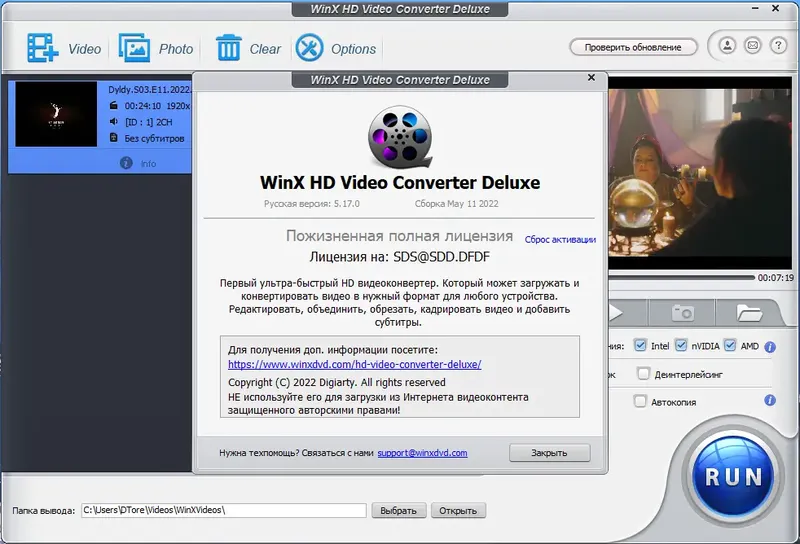Click the Проверить обновление button
Viewport: 800px width, 544px height.
633,47
